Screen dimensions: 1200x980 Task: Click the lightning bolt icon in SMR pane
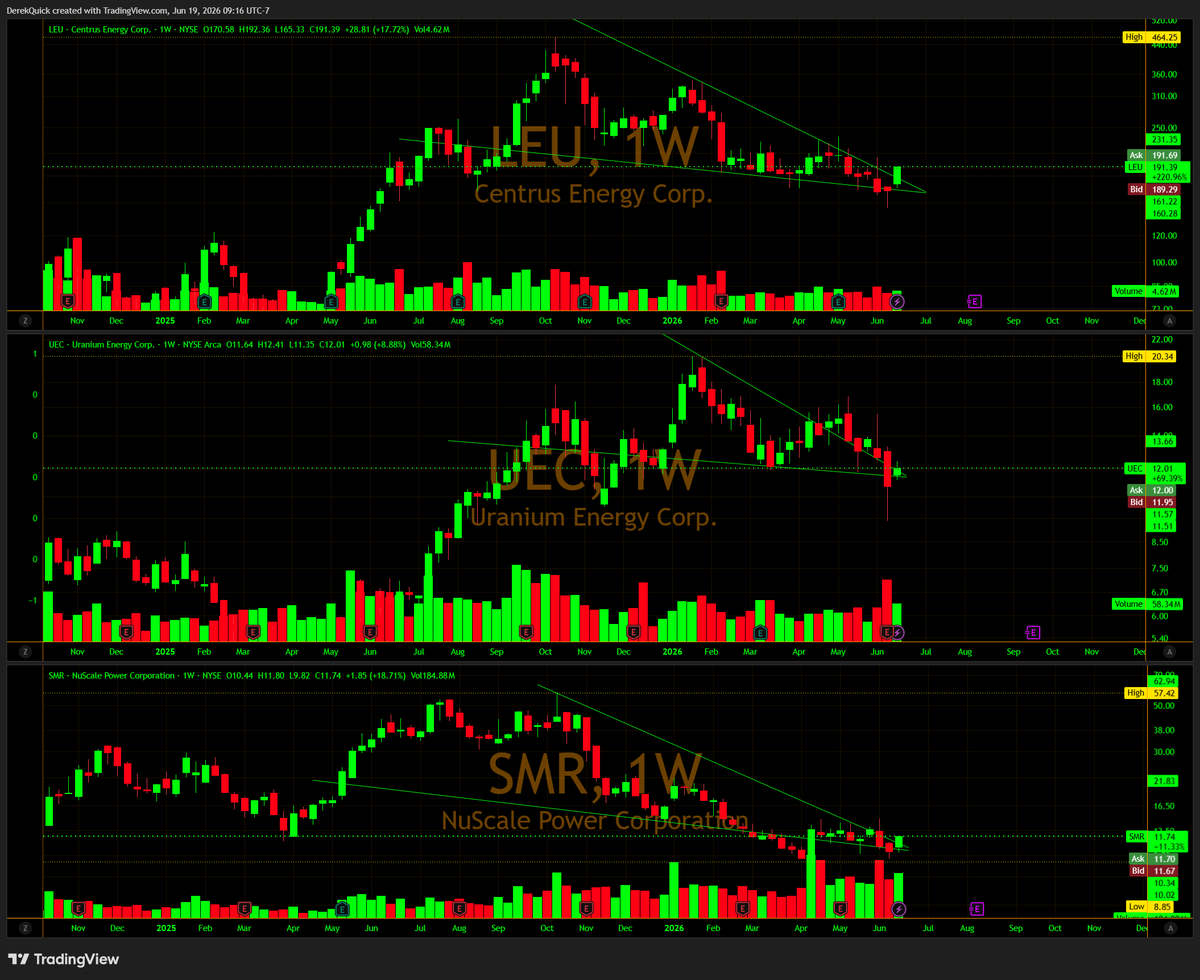(x=897, y=908)
